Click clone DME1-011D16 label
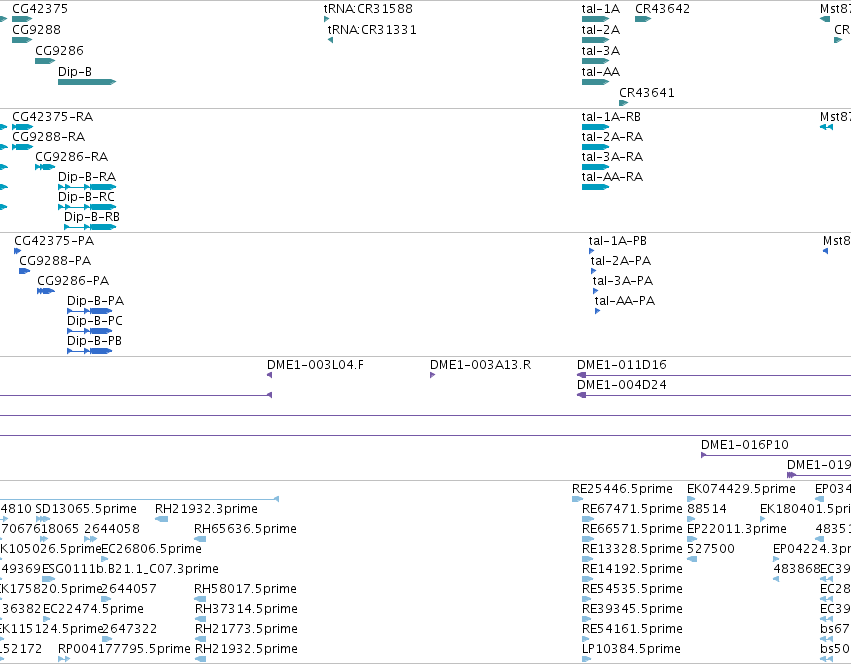 pos(621,365)
